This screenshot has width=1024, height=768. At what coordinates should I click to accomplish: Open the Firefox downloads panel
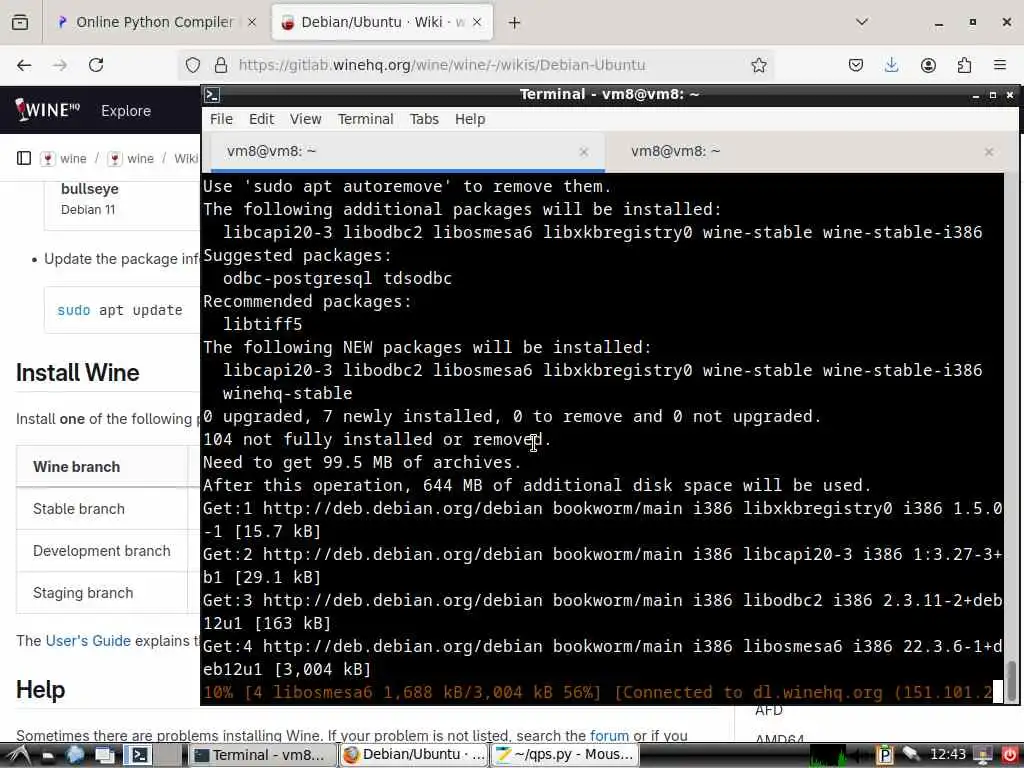point(891,65)
